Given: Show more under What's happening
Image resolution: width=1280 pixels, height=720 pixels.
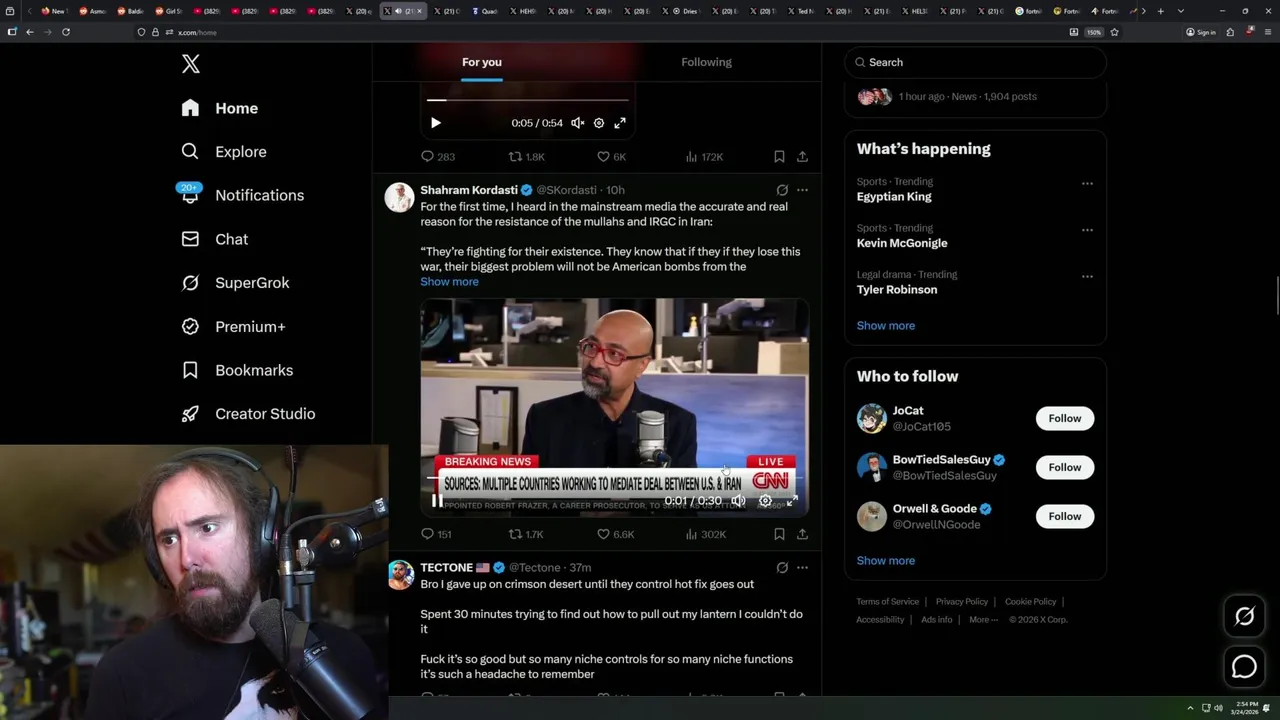Looking at the screenshot, I should point(885,326).
